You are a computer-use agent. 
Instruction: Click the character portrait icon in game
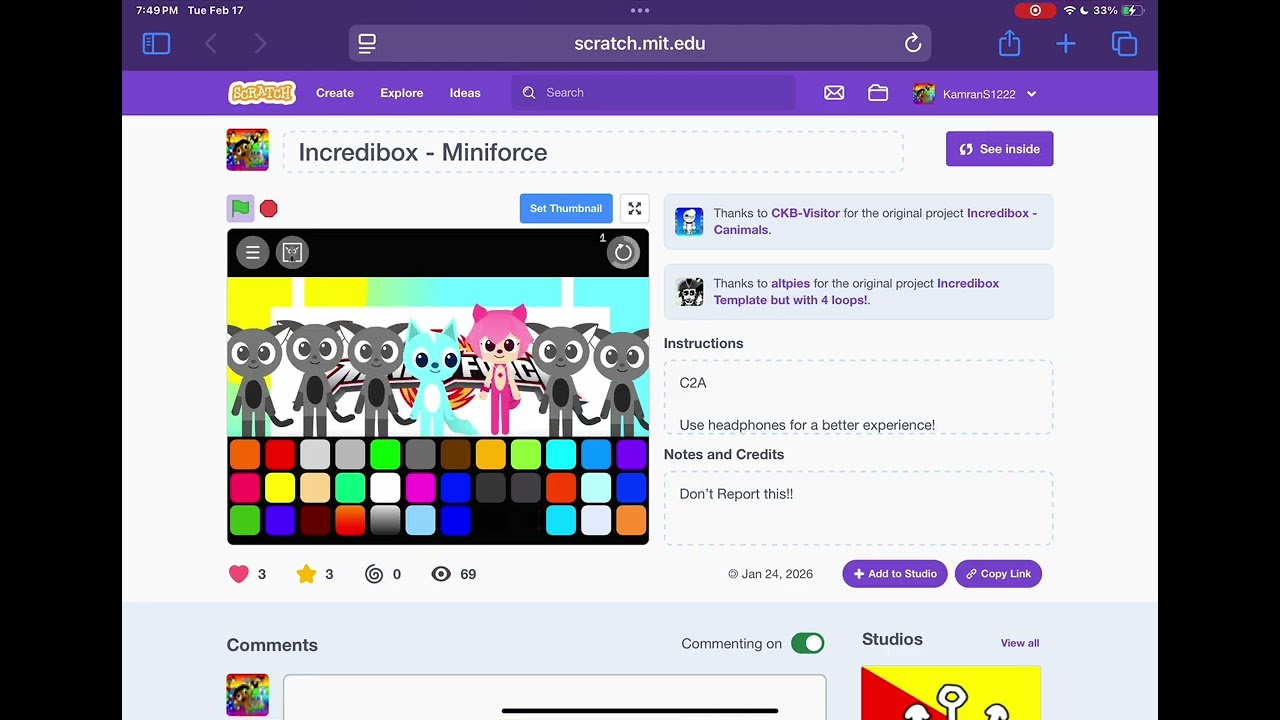[x=292, y=252]
